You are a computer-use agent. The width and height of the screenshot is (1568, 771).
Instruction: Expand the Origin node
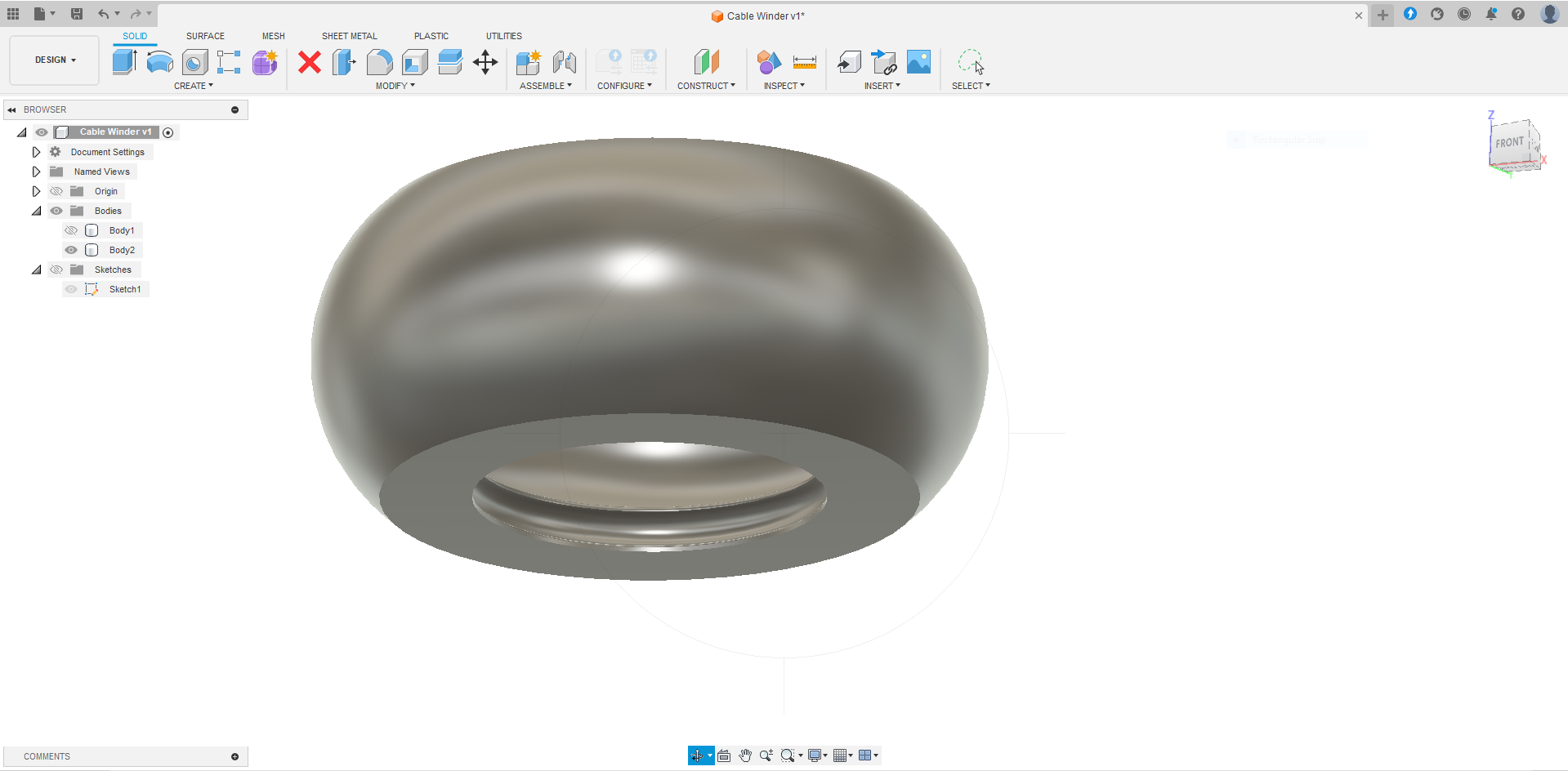36,191
